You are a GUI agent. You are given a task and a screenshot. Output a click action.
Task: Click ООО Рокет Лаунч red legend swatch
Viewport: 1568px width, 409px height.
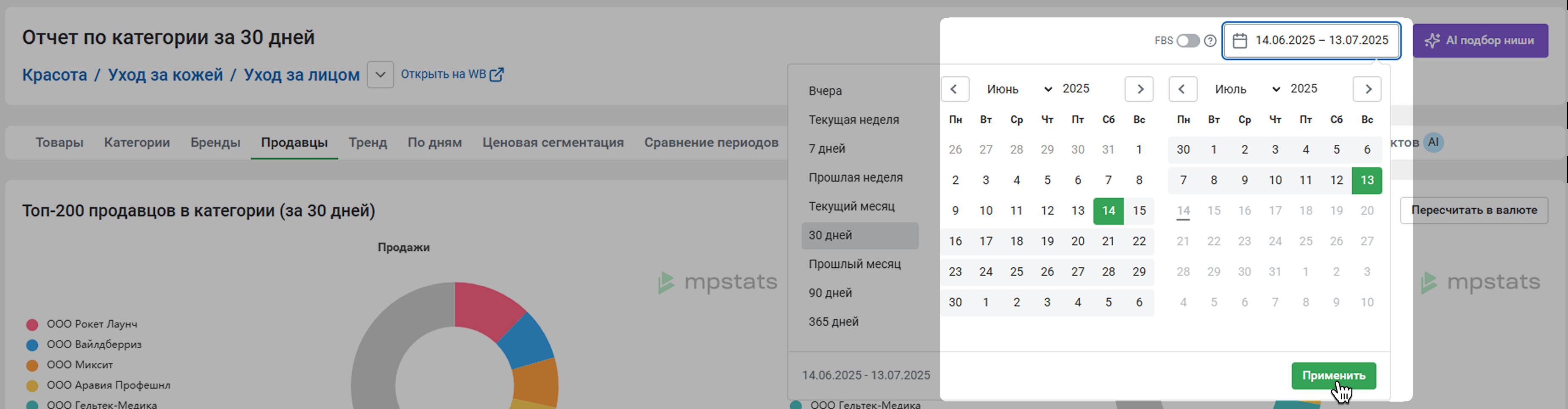(x=32, y=325)
